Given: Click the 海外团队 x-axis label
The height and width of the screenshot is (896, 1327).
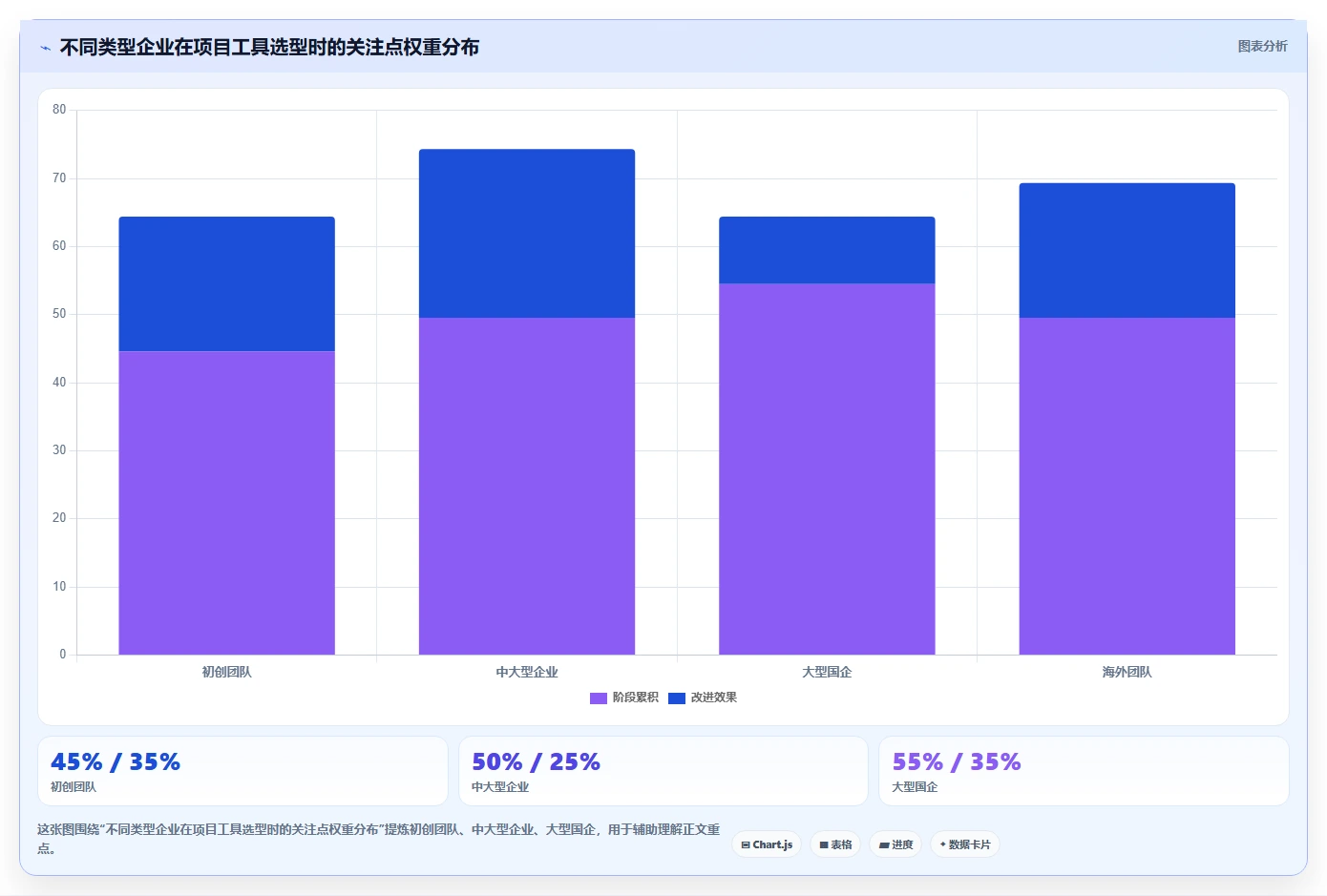Looking at the screenshot, I should [x=1127, y=672].
